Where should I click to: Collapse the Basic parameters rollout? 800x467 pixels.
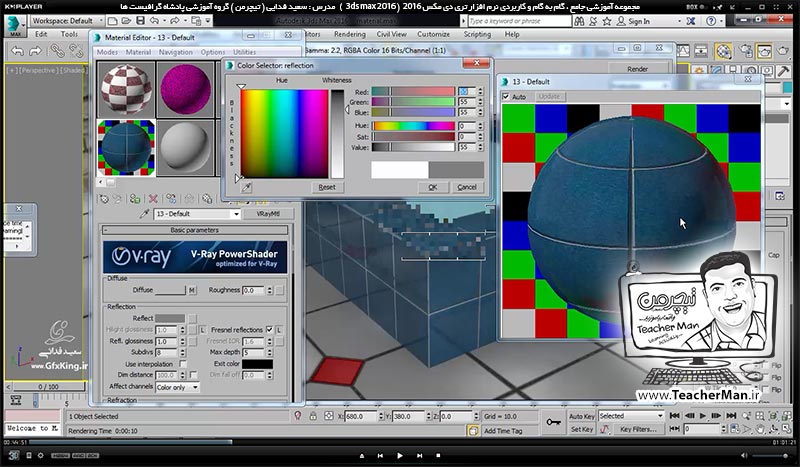[195, 230]
